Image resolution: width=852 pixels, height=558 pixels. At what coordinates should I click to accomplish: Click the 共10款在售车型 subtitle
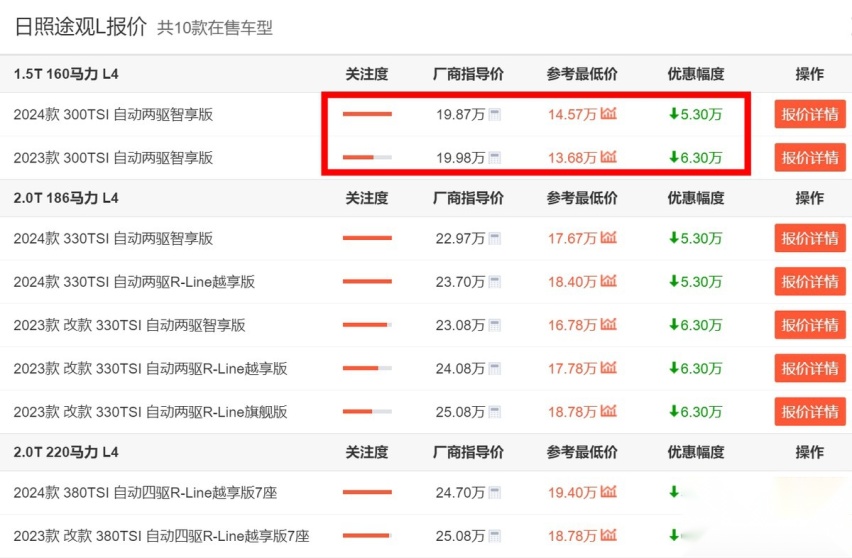point(215,28)
